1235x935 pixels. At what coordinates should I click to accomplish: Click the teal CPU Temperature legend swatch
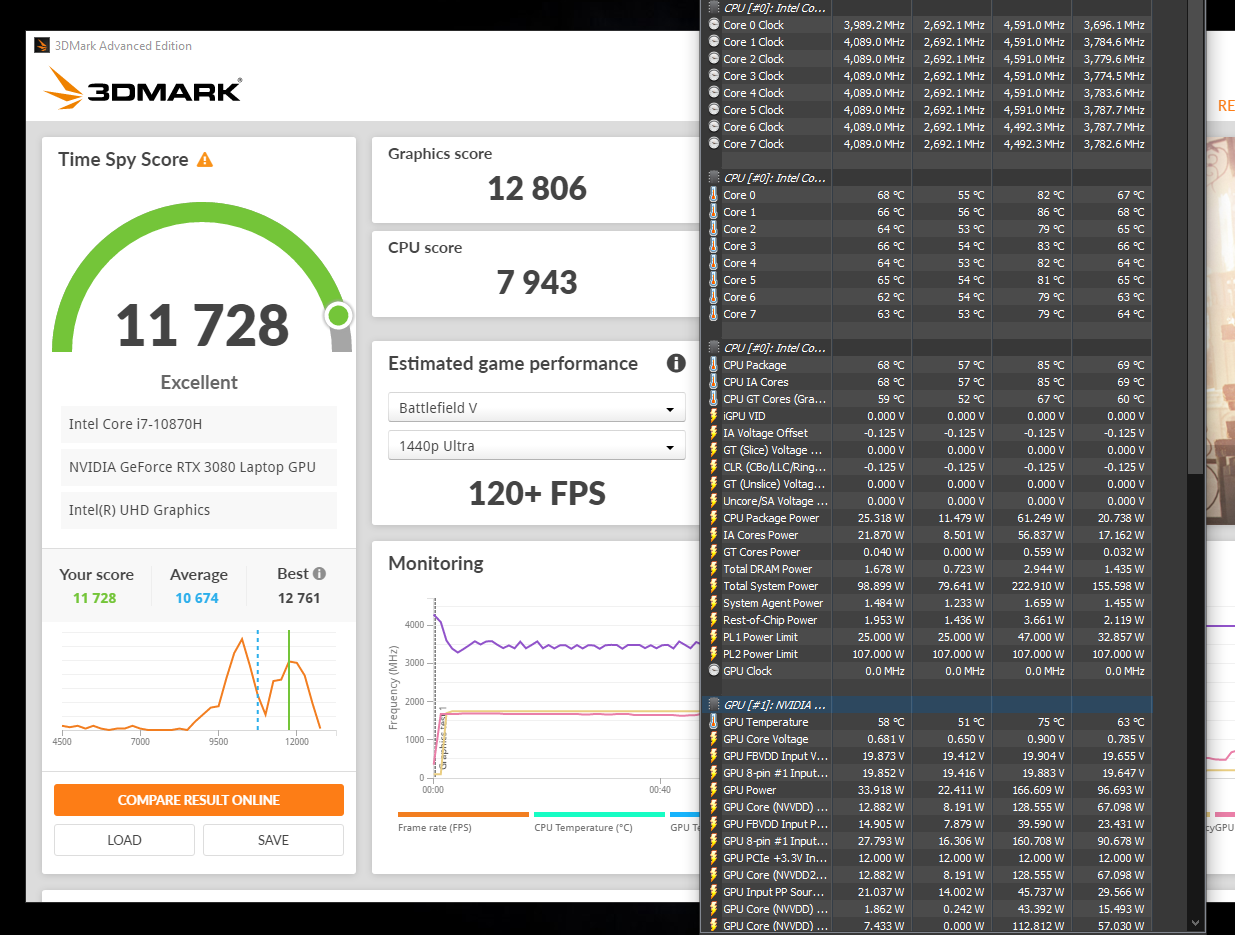coord(599,814)
